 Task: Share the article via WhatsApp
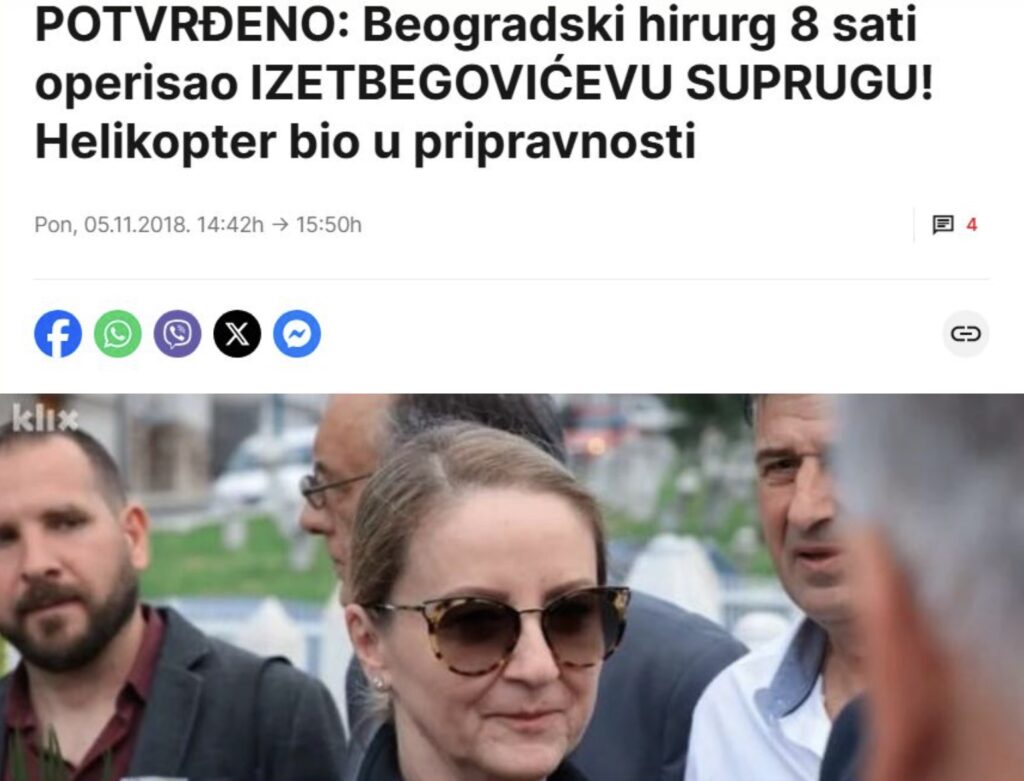point(118,334)
